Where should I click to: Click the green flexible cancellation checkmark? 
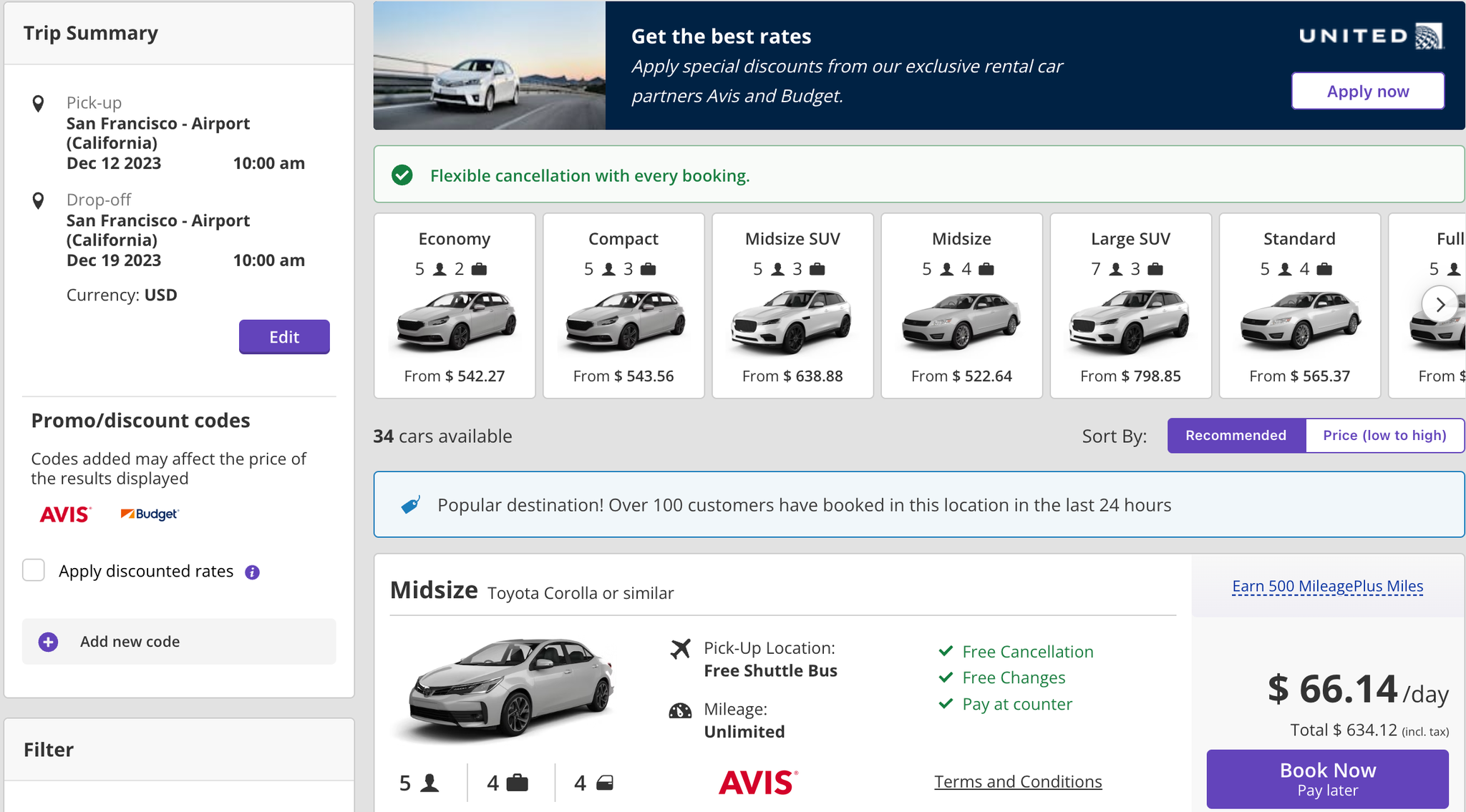point(402,175)
